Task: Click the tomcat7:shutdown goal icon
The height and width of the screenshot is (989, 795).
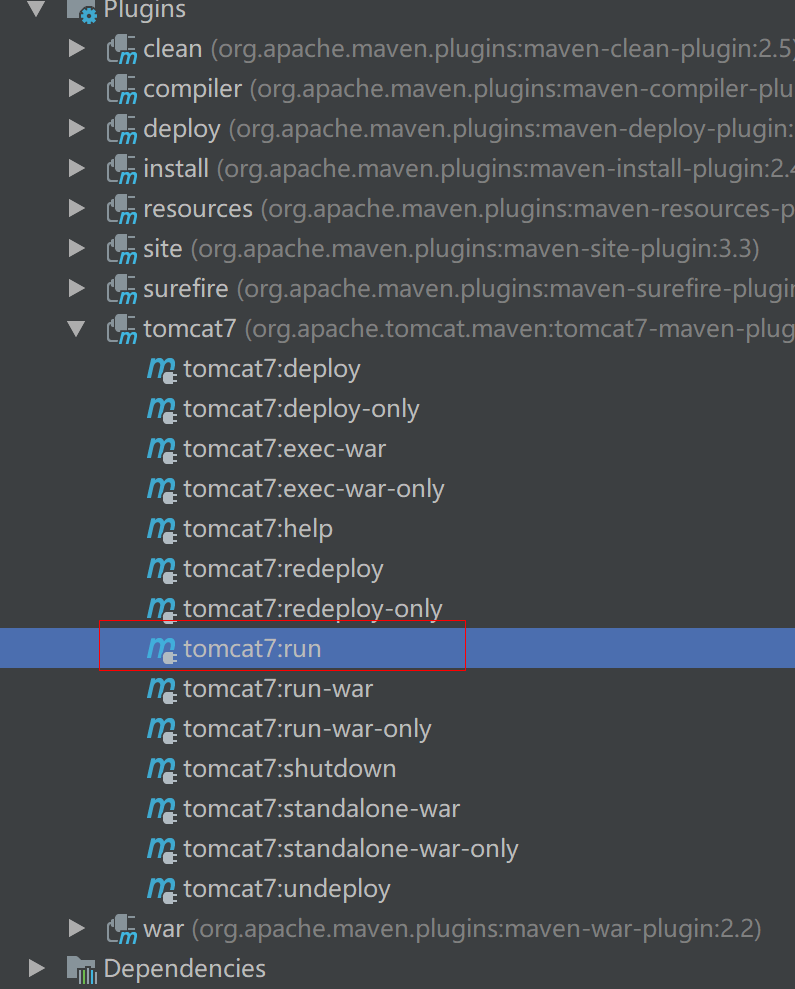Action: (162, 770)
